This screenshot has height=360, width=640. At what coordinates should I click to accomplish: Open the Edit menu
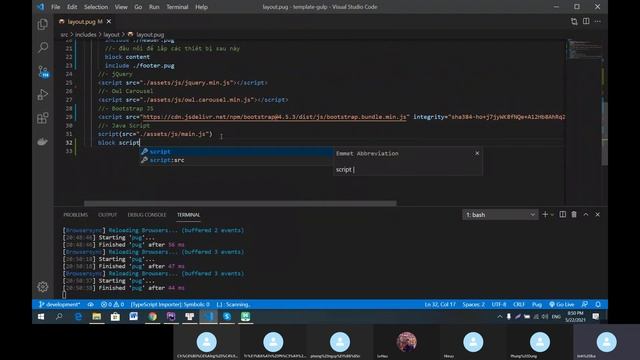[72, 7]
